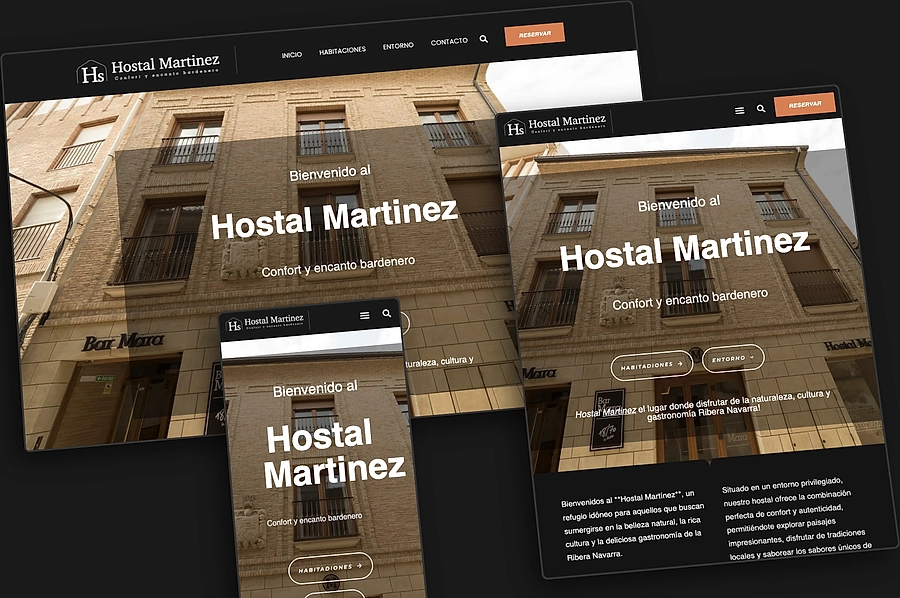Click the Hostal Martinez logo in phone mockup

(265, 323)
